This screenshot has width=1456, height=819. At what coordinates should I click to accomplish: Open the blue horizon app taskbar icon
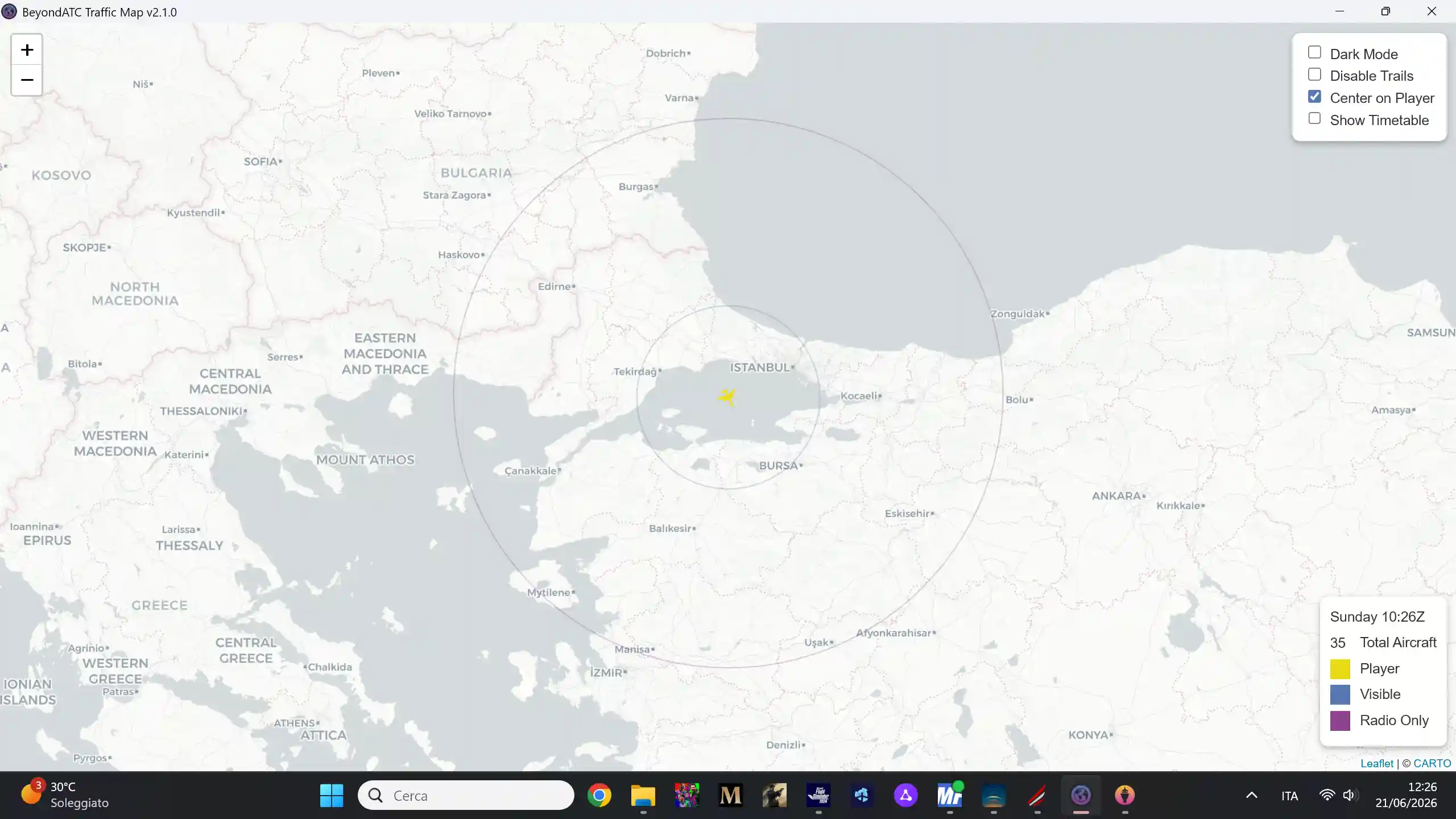tap(994, 795)
